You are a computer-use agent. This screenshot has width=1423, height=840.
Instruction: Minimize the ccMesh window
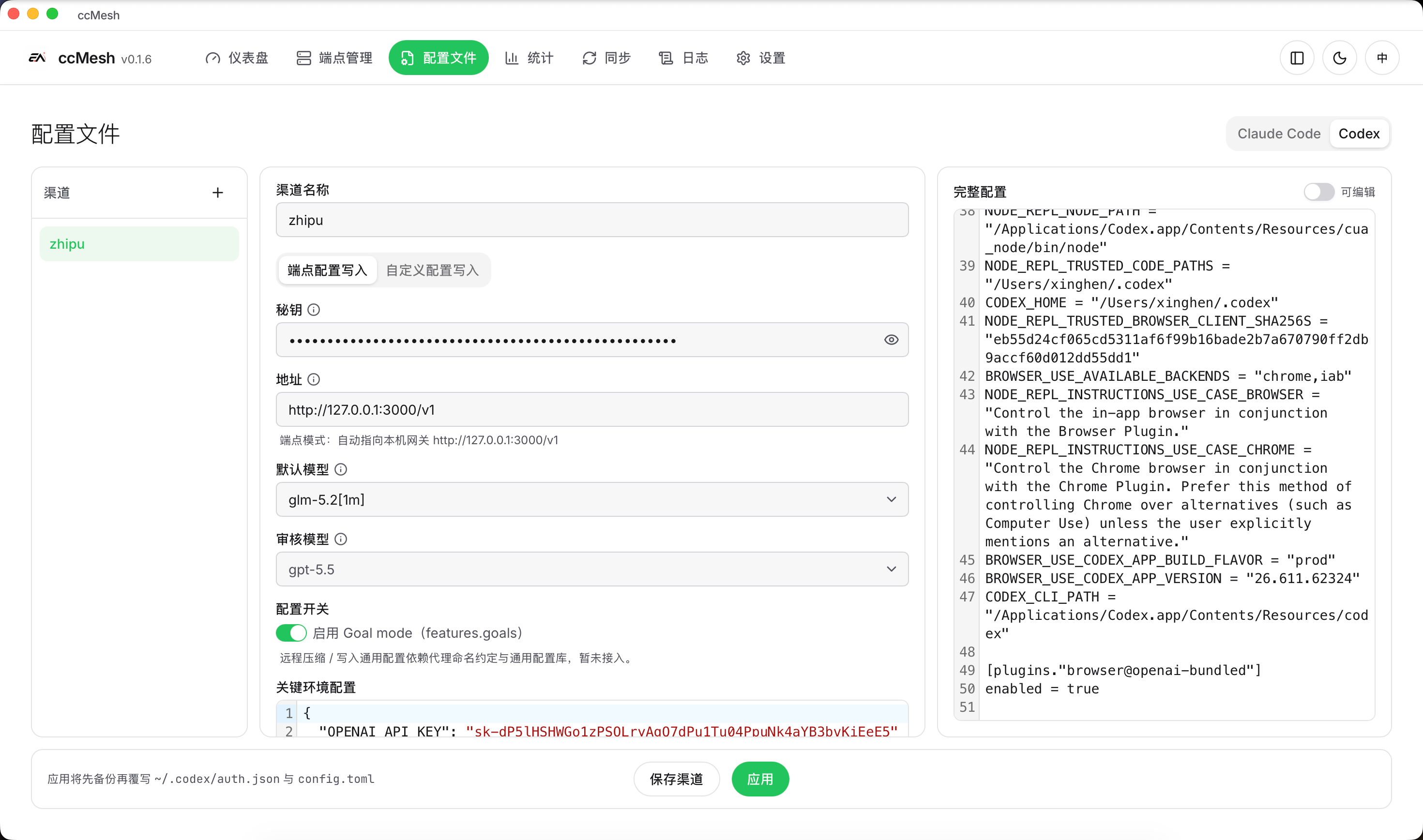[33, 14]
